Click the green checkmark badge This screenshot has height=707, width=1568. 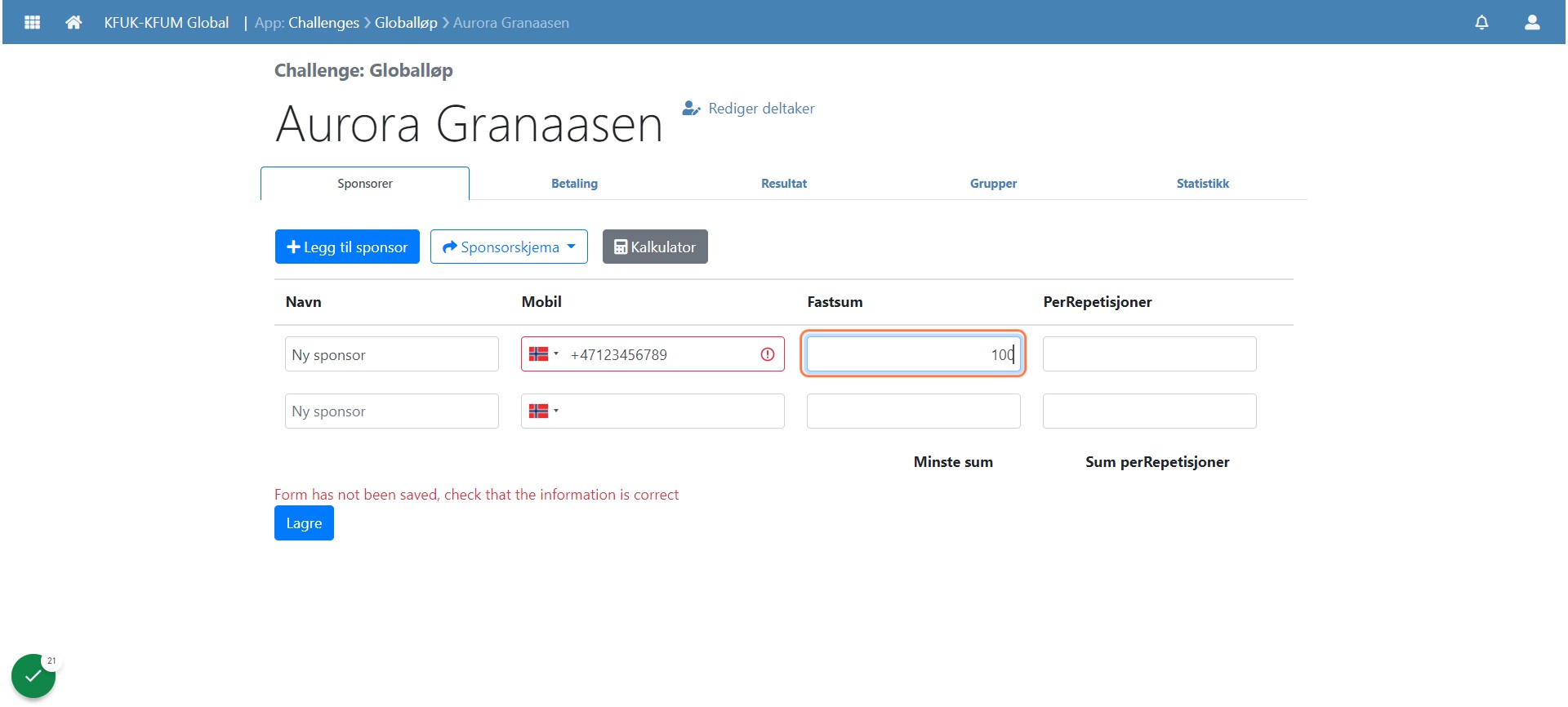pyautogui.click(x=33, y=676)
